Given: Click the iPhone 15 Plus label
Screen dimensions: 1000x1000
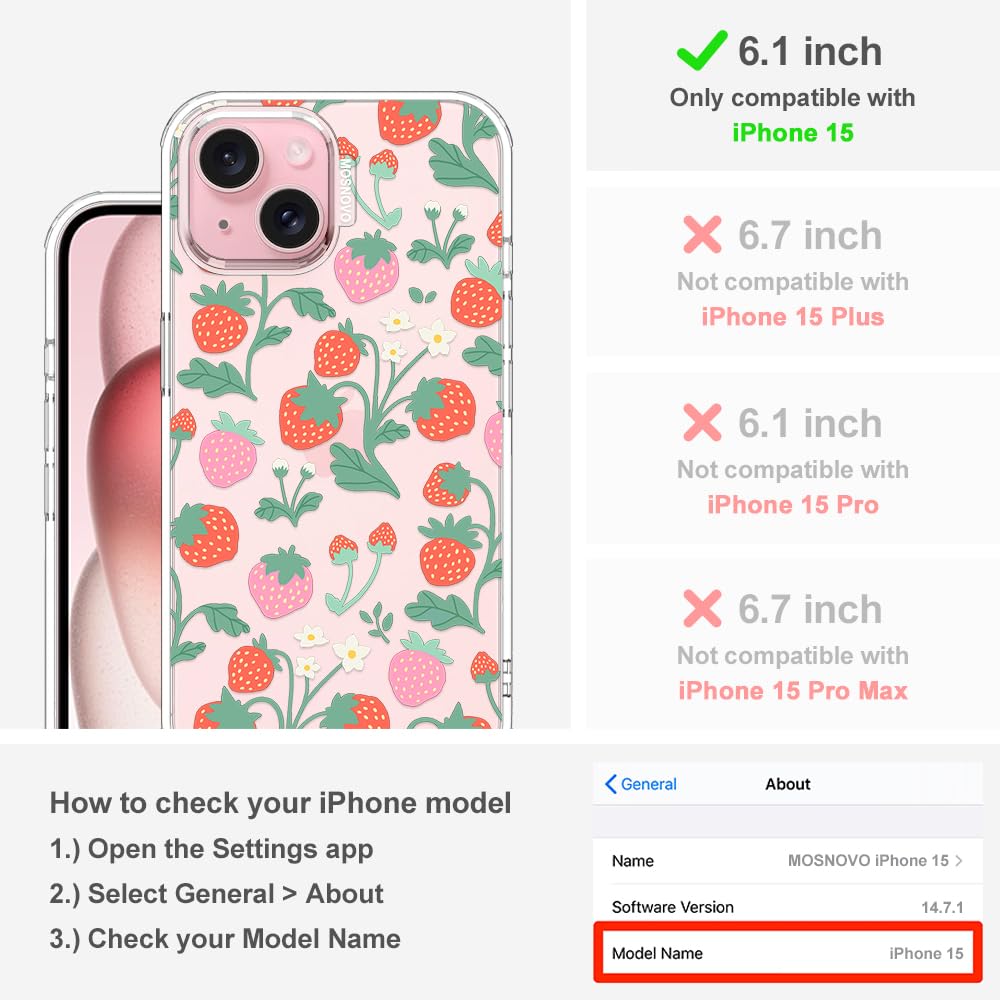Looking at the screenshot, I should [x=793, y=317].
